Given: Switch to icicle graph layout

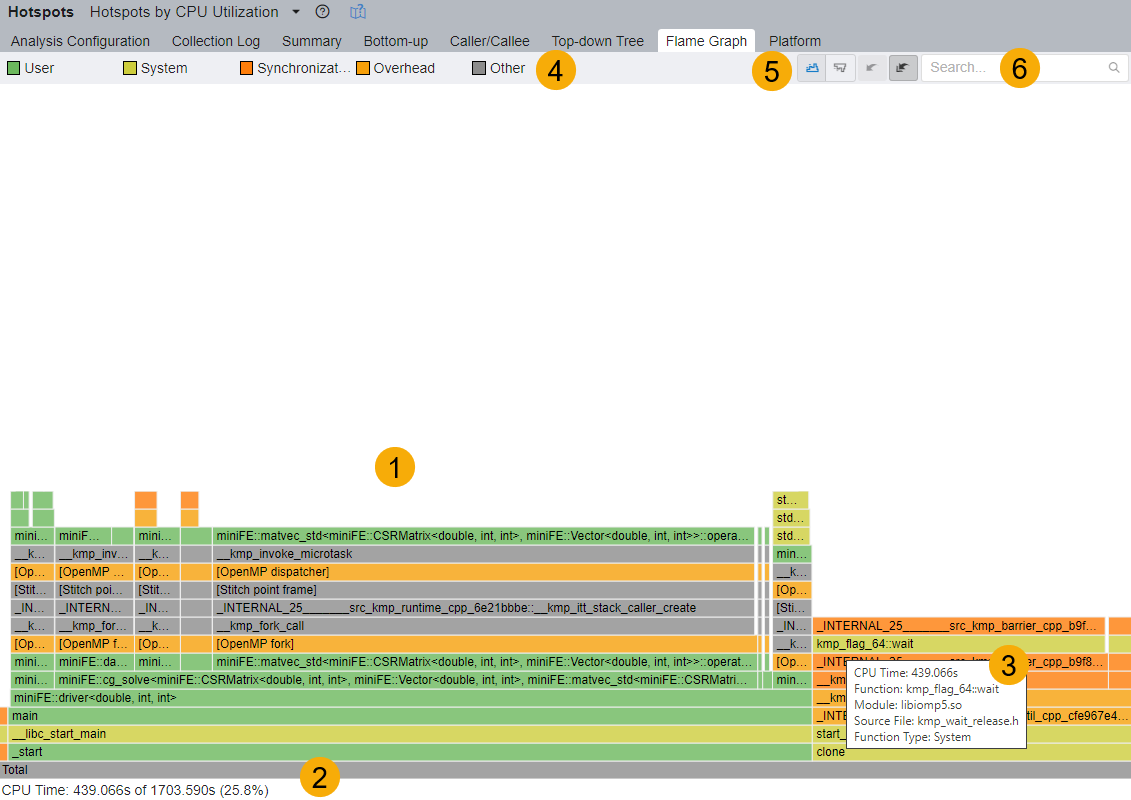Looking at the screenshot, I should 841,68.
